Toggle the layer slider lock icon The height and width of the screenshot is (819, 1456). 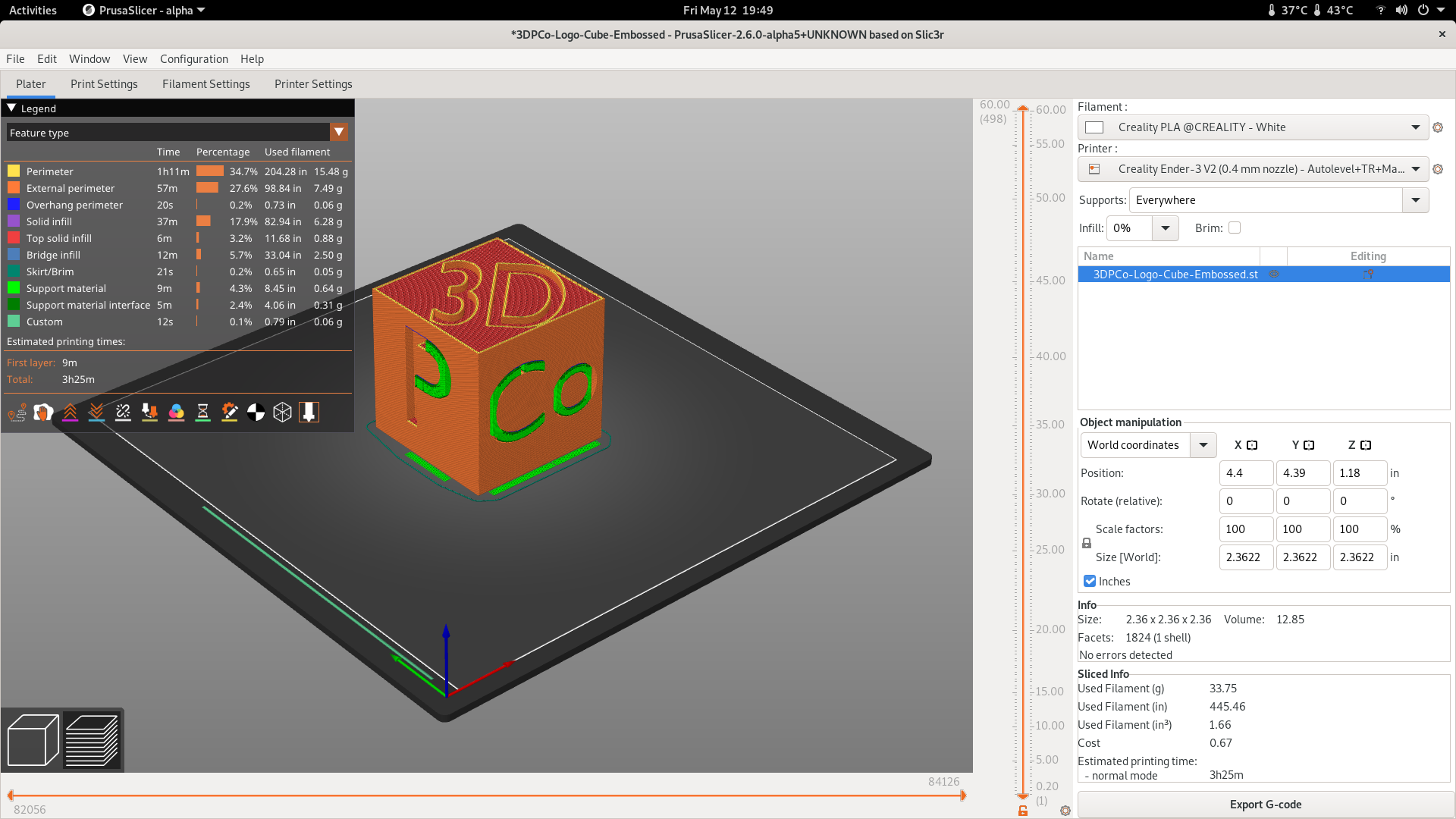1023,811
